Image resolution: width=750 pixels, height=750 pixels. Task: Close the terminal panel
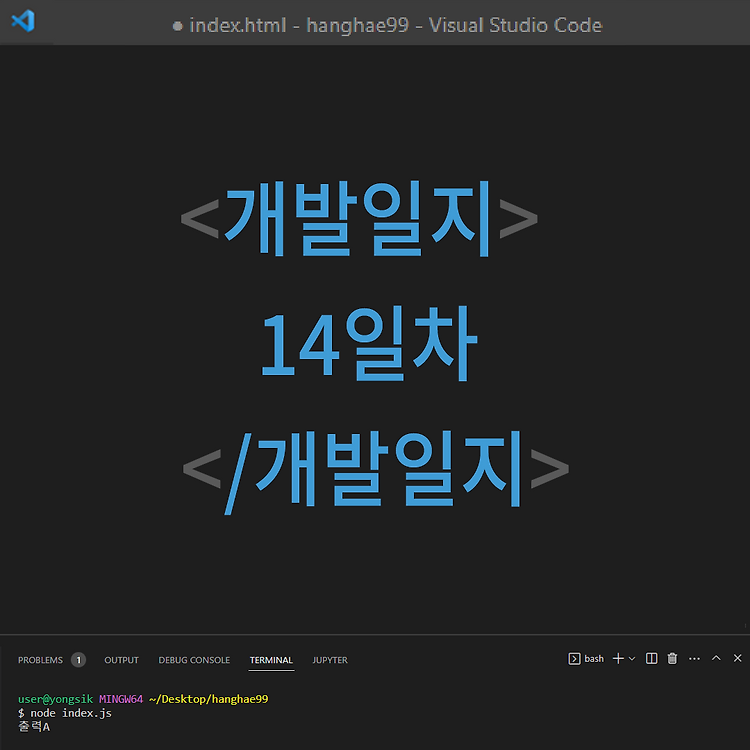(738, 658)
